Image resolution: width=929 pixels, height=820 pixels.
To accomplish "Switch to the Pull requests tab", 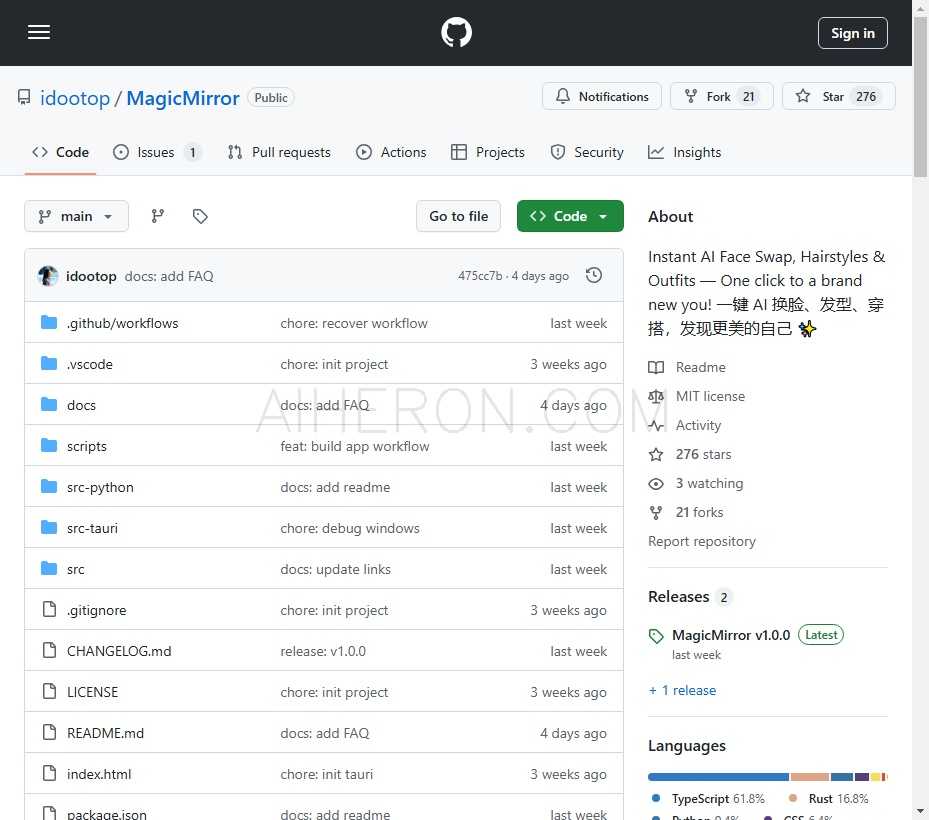I will 279,152.
